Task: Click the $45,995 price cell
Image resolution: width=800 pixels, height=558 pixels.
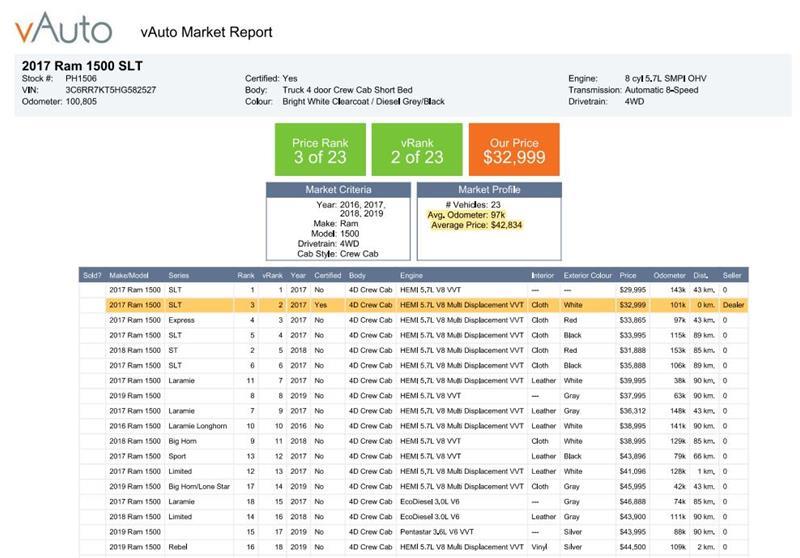Action: pyautogui.click(x=633, y=487)
